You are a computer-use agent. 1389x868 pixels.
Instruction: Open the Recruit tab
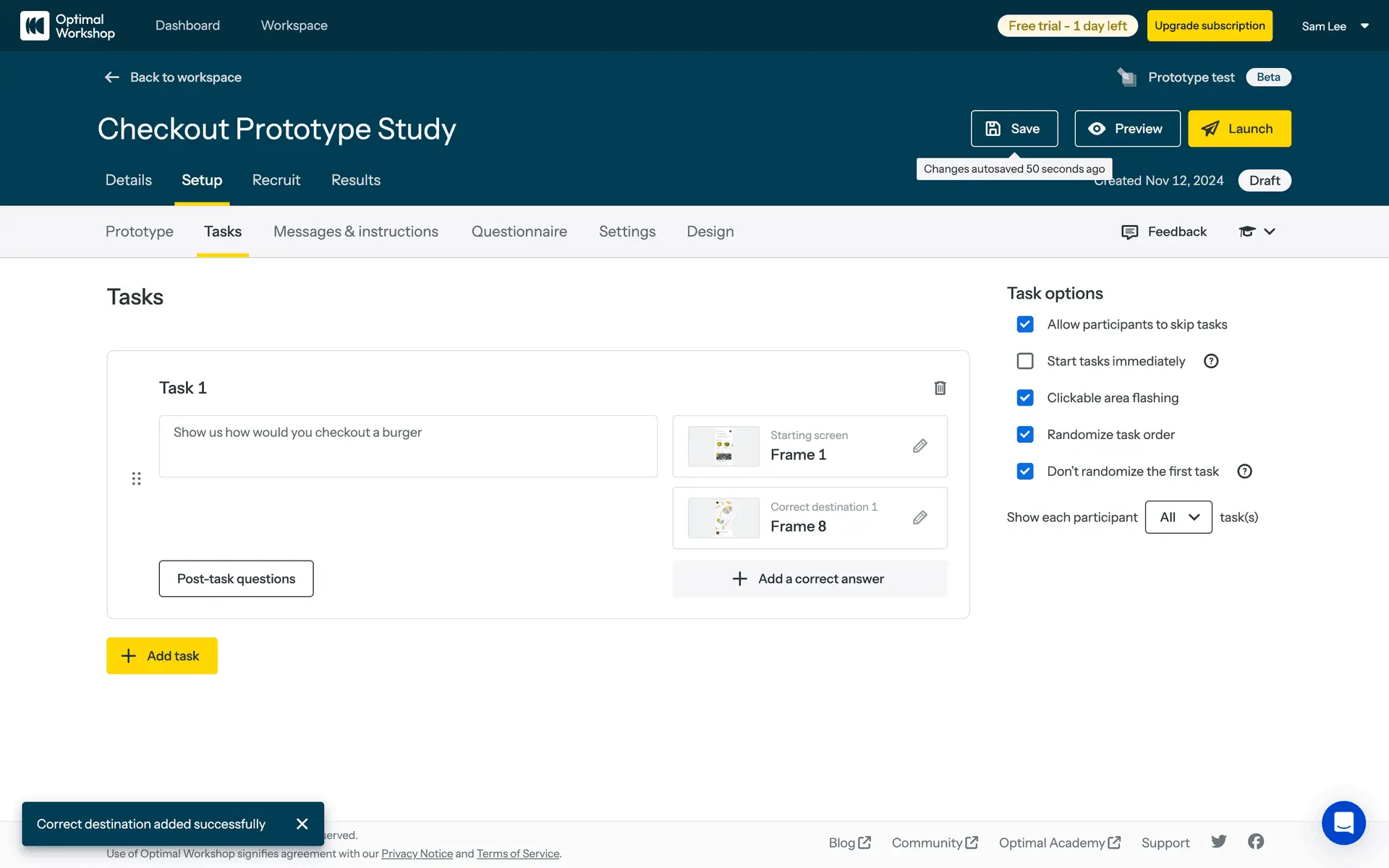[276, 180]
